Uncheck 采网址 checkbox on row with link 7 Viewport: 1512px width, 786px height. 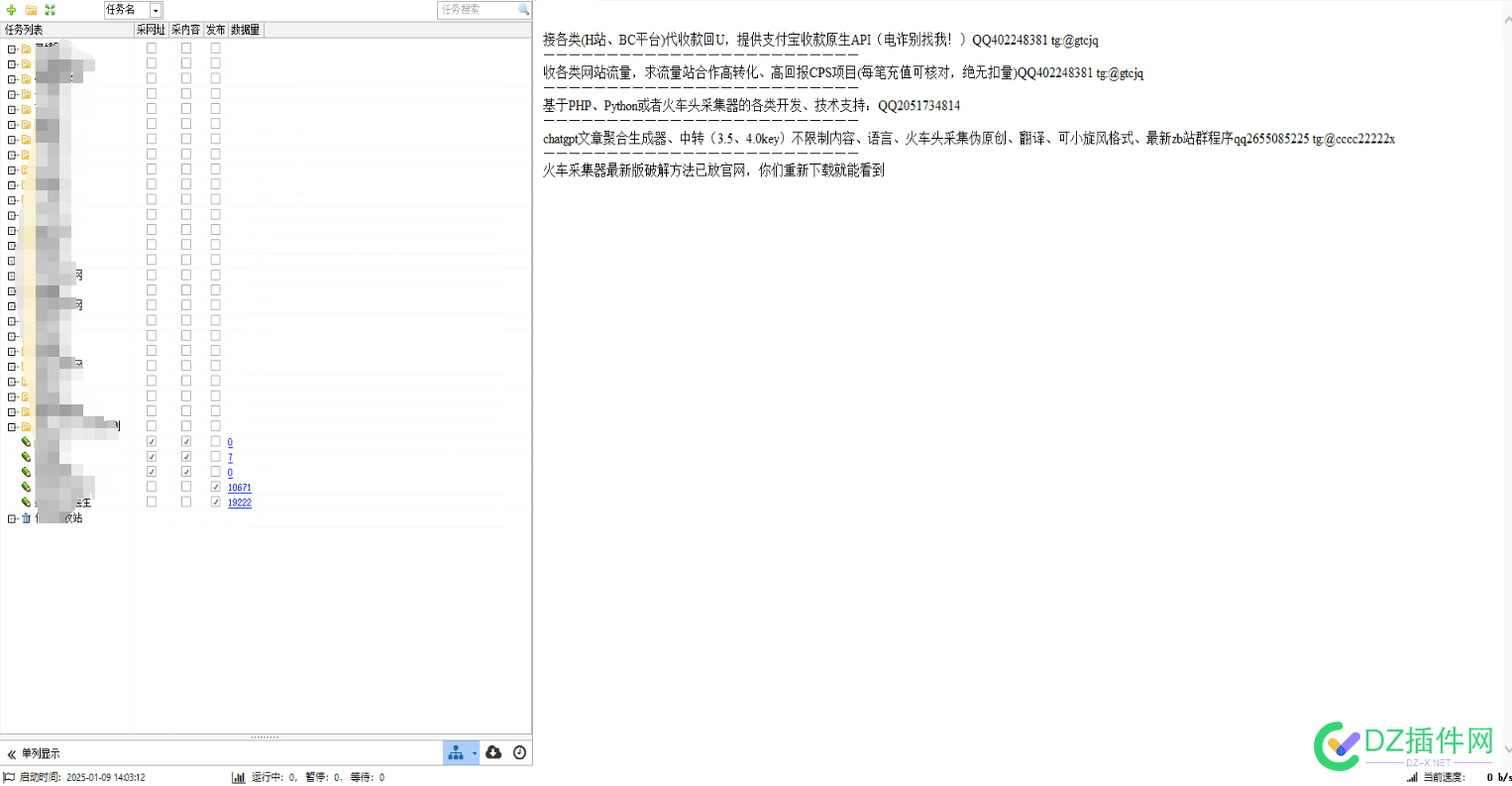click(152, 457)
